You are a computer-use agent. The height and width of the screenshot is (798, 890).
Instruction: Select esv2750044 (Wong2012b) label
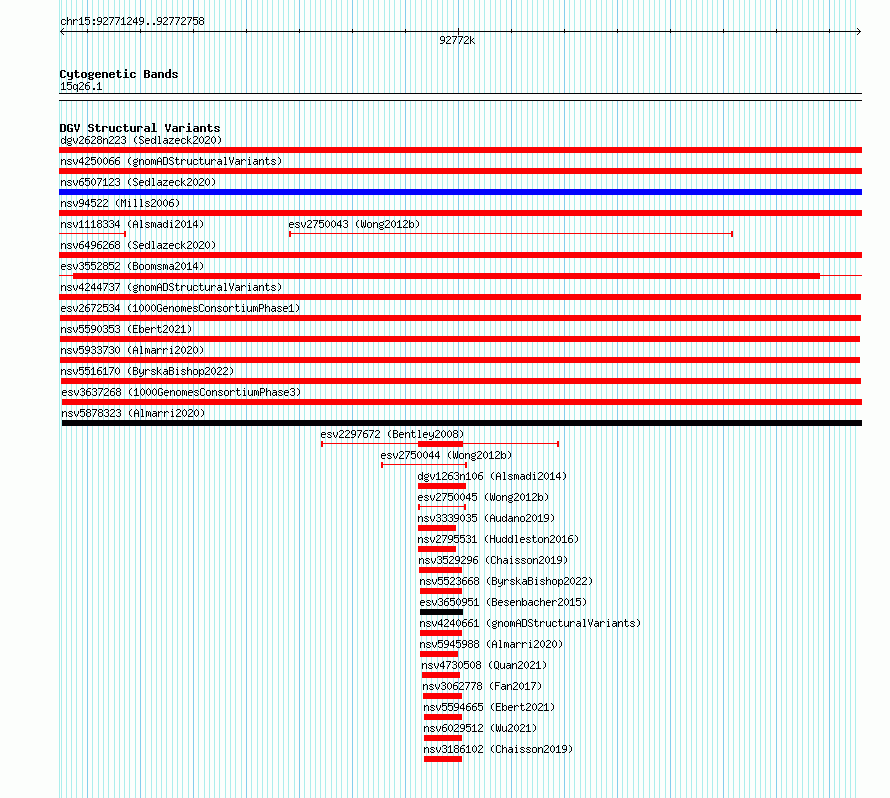pyautogui.click(x=446, y=455)
